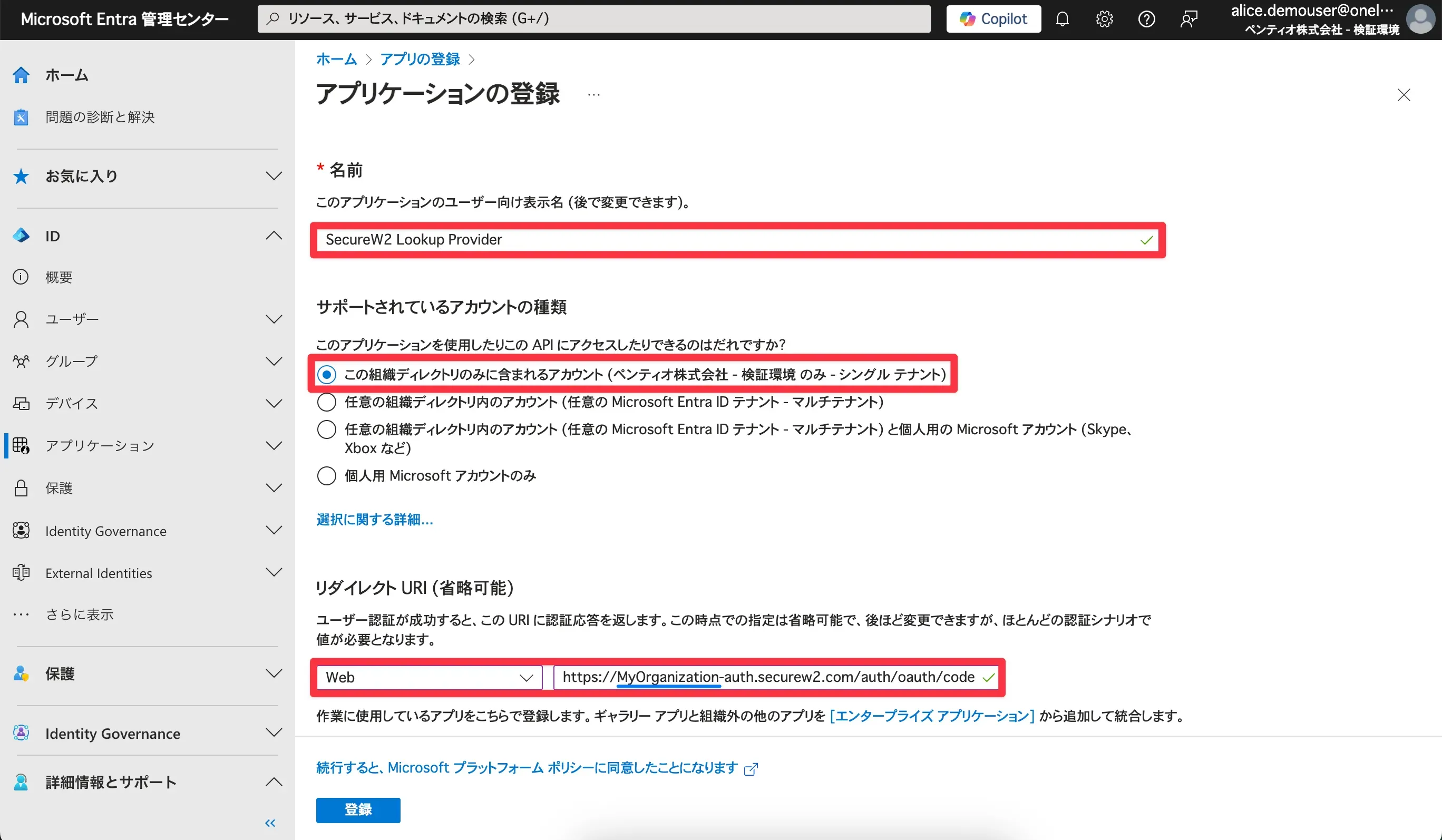Open the Web platform dropdown
Viewport: 1442px width, 840px height.
pyautogui.click(x=428, y=678)
